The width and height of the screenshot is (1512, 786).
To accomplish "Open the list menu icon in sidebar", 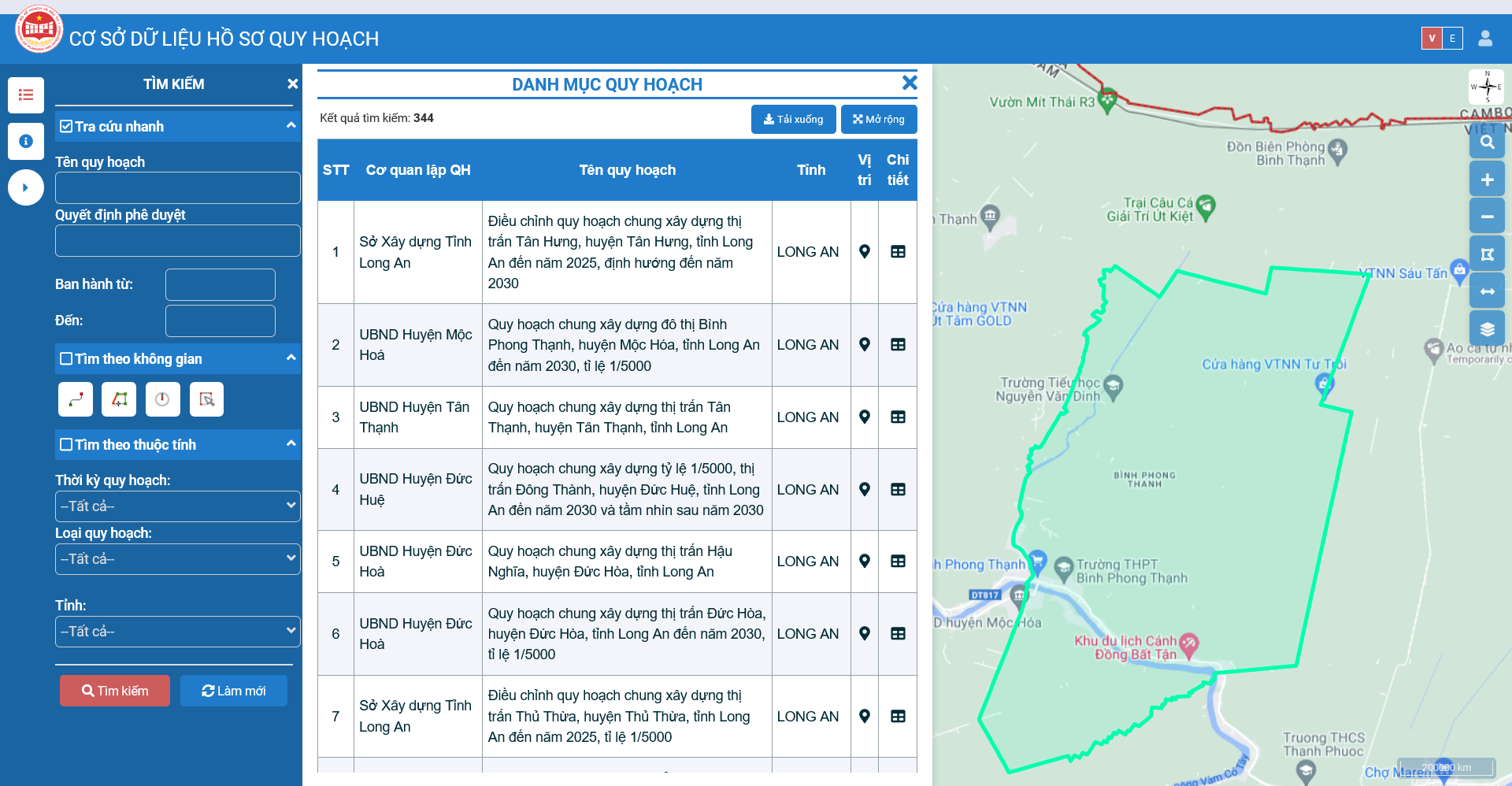I will tap(26, 95).
